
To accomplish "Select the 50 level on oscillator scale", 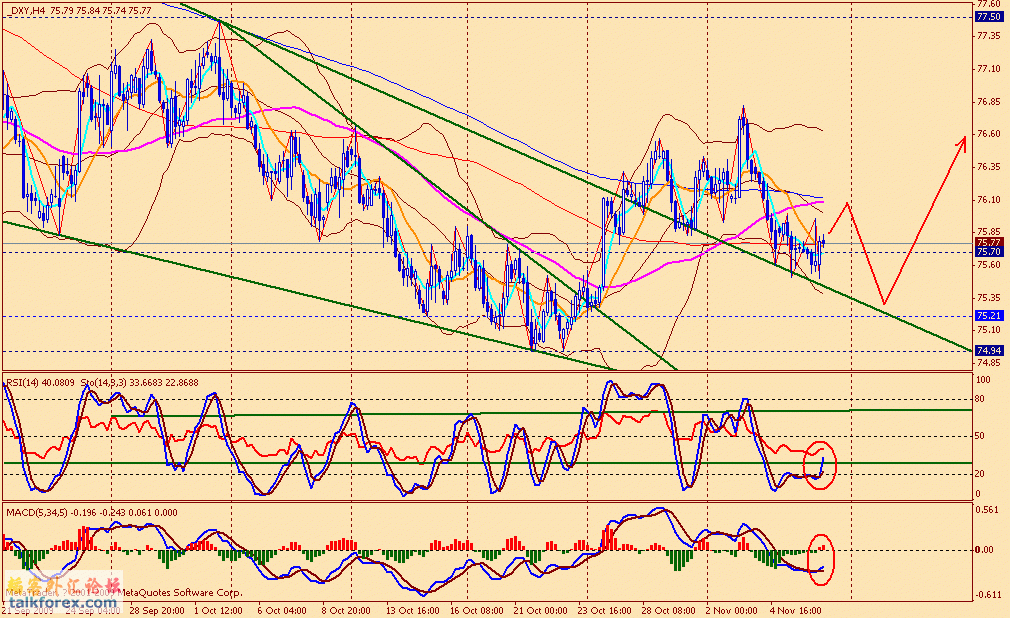I will [x=980, y=436].
